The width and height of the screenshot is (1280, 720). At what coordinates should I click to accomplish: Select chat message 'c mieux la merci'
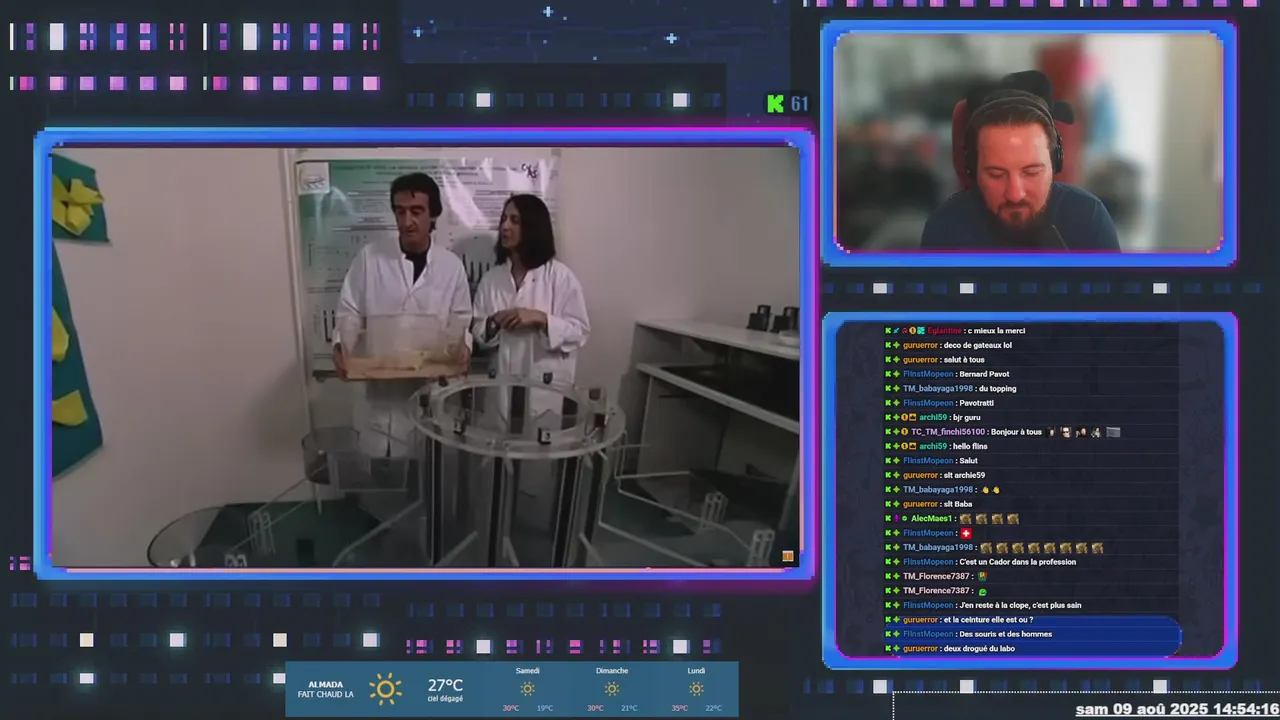996,331
